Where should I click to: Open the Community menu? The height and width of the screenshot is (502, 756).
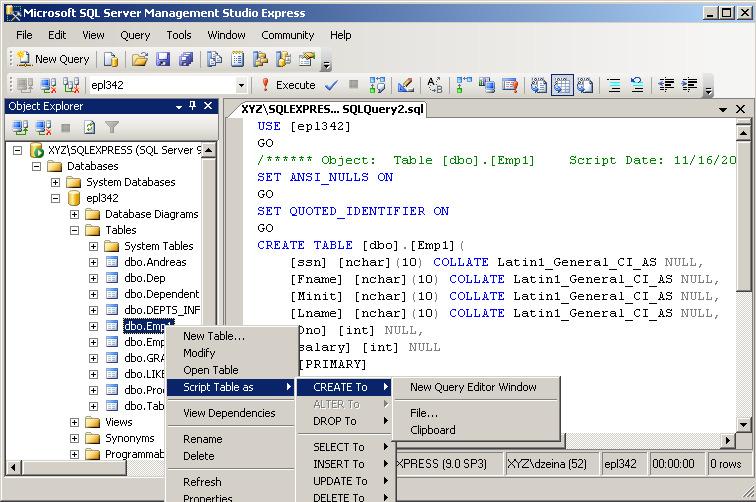pyautogui.click(x=287, y=35)
